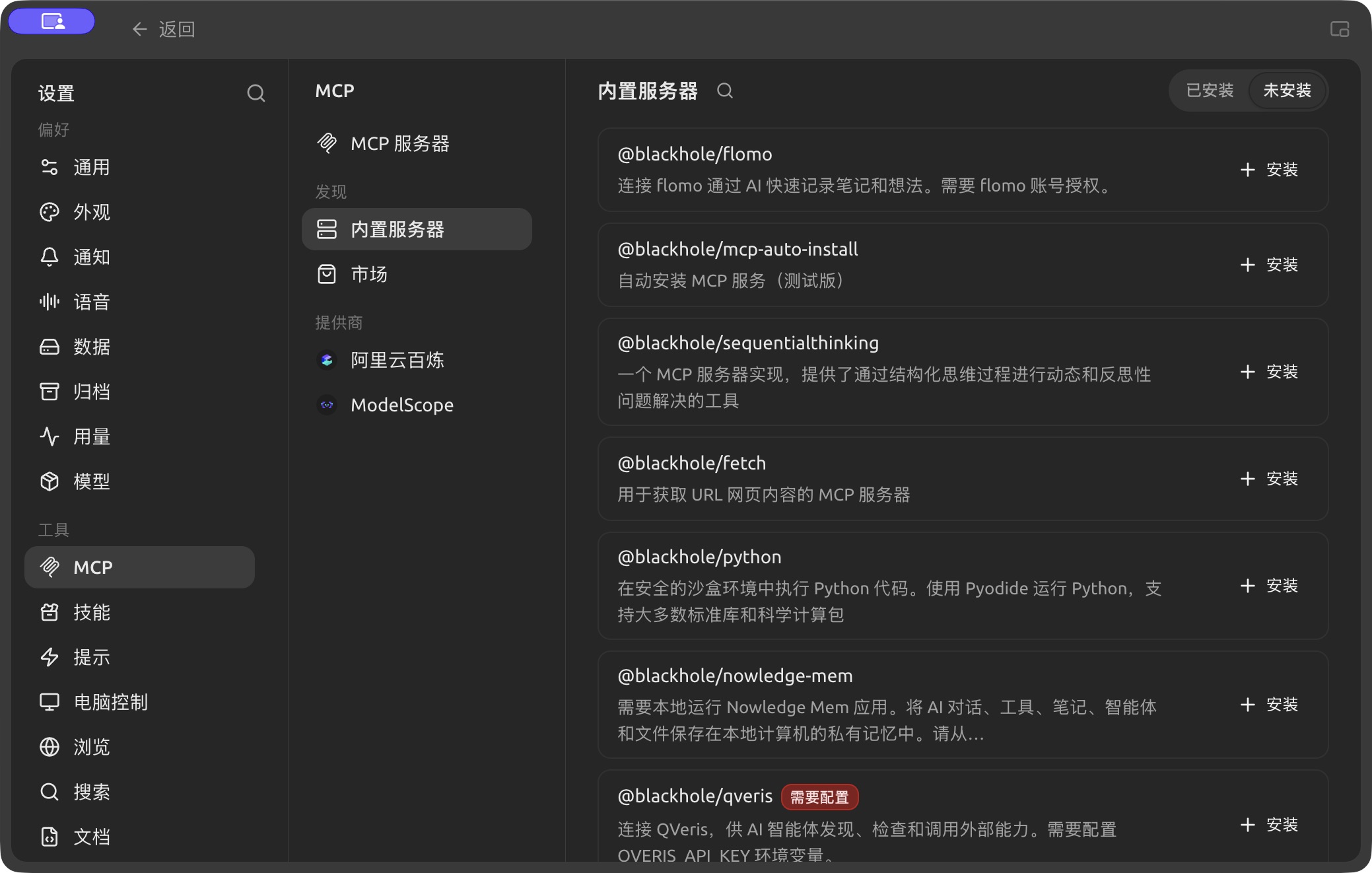Select 内置服务器 built-in servers item
The height and width of the screenshot is (873, 1372).
417,229
